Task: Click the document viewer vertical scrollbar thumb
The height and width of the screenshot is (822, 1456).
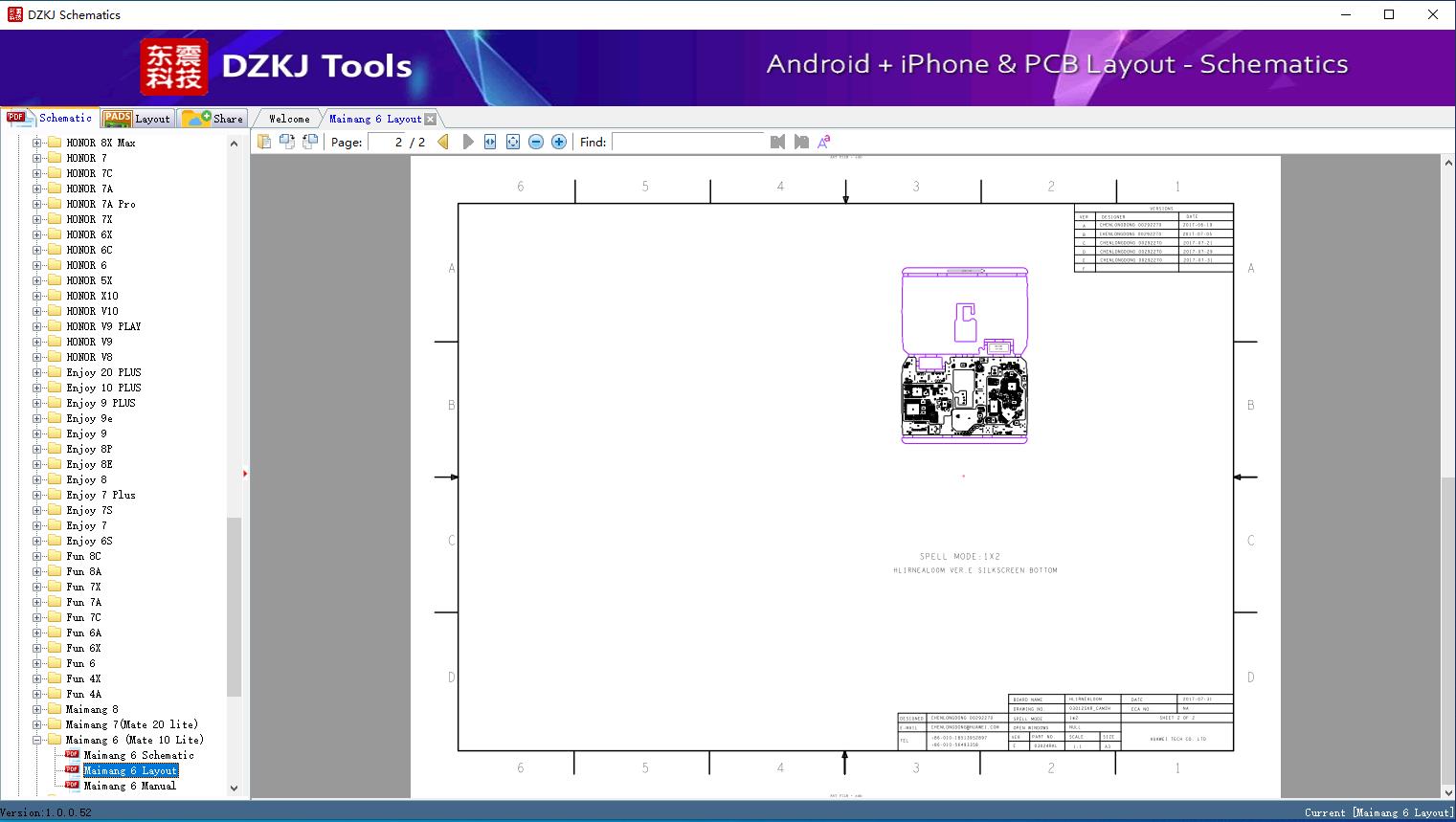Action: [1448, 631]
